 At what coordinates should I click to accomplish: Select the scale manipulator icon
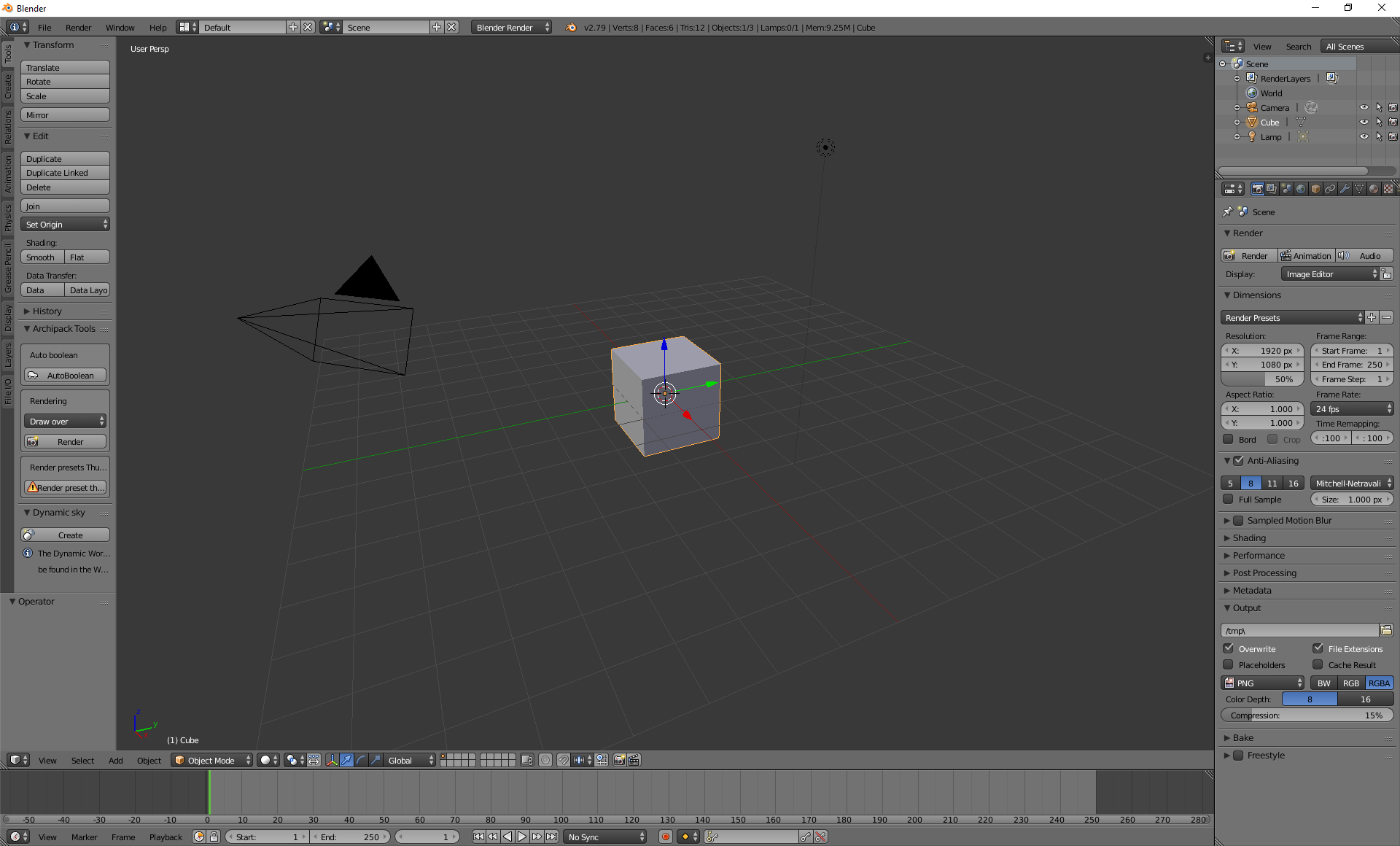pos(376,760)
